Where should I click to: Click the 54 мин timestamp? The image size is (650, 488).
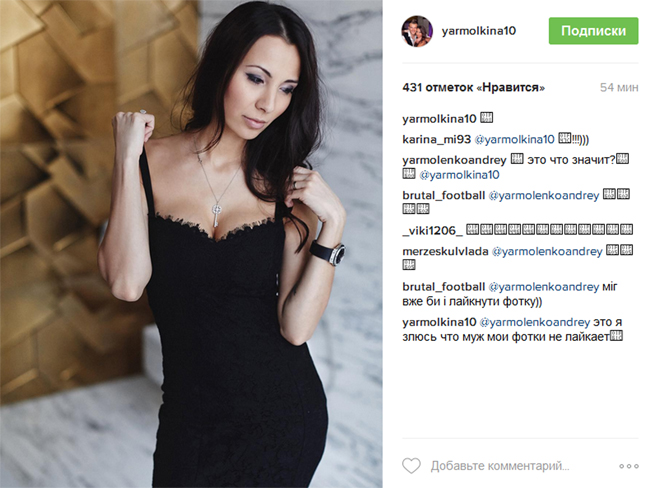click(619, 87)
